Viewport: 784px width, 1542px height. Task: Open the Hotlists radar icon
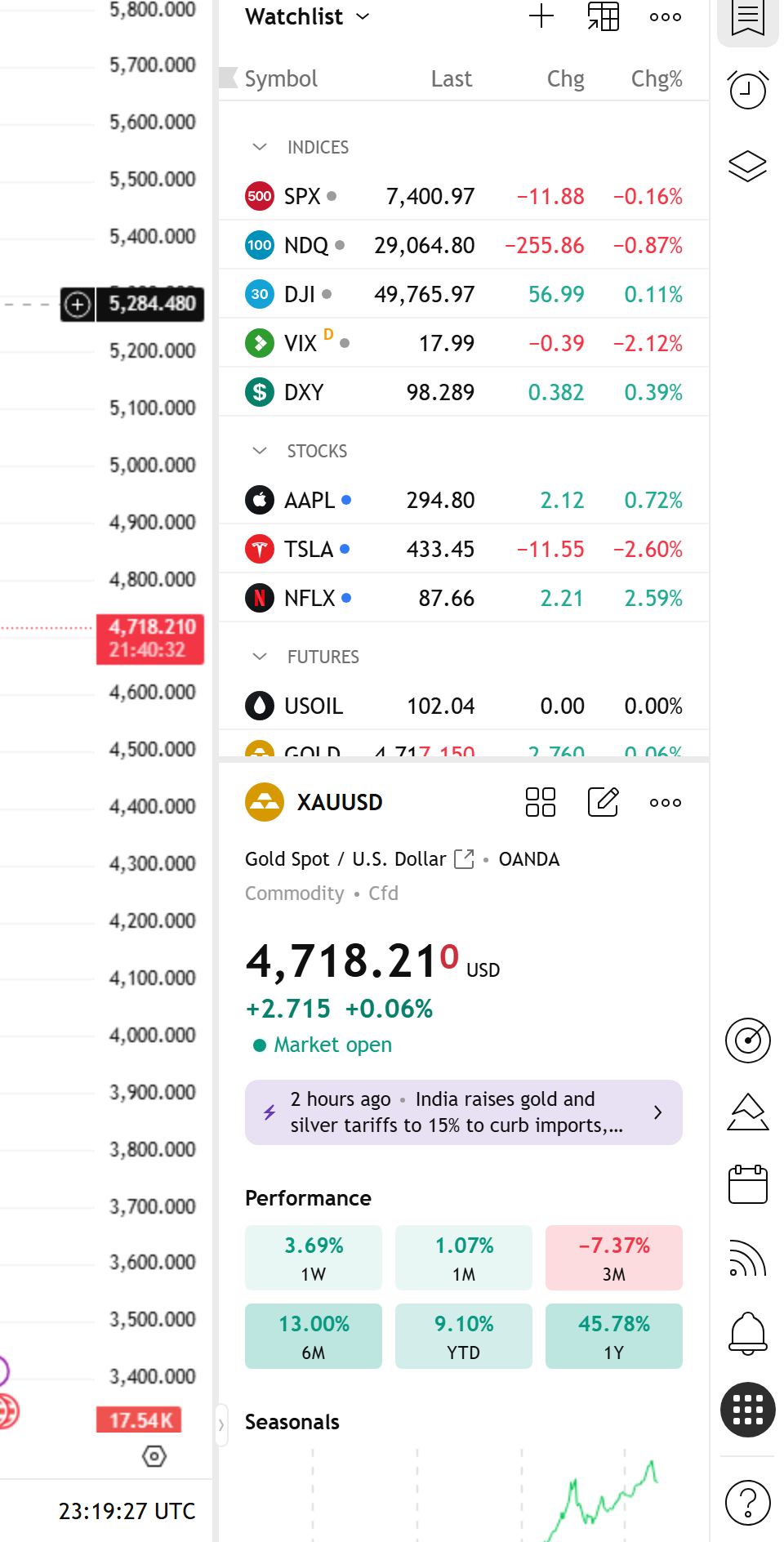click(x=748, y=1041)
